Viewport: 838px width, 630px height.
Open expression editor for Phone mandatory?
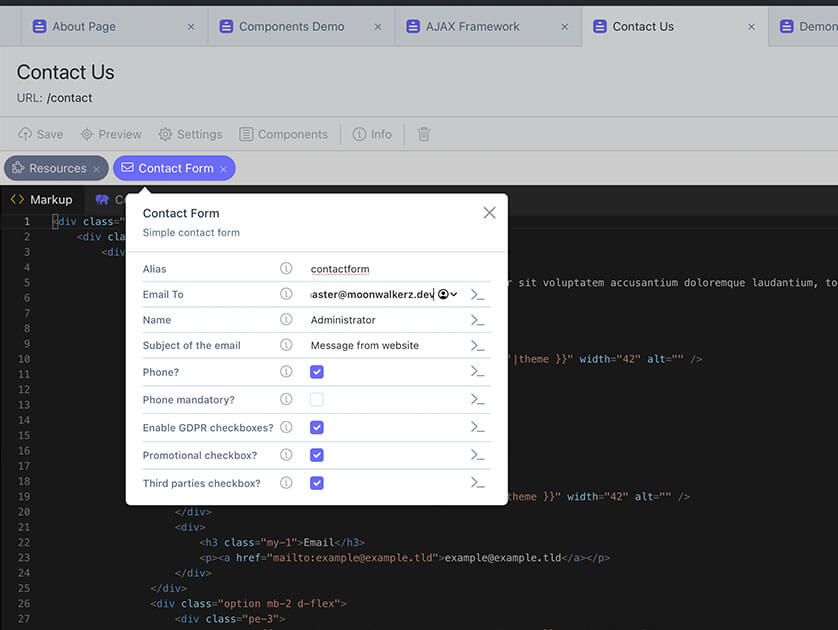click(477, 399)
